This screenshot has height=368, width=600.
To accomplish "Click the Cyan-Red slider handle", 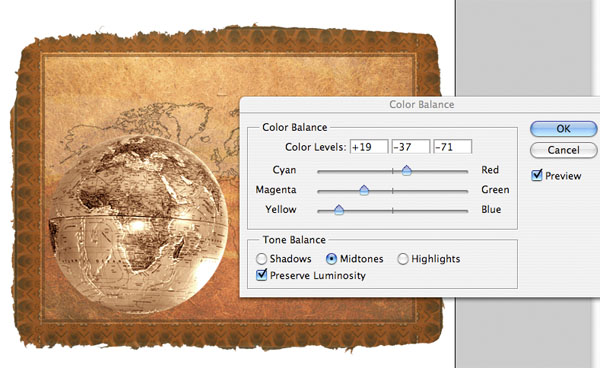I will point(407,170).
